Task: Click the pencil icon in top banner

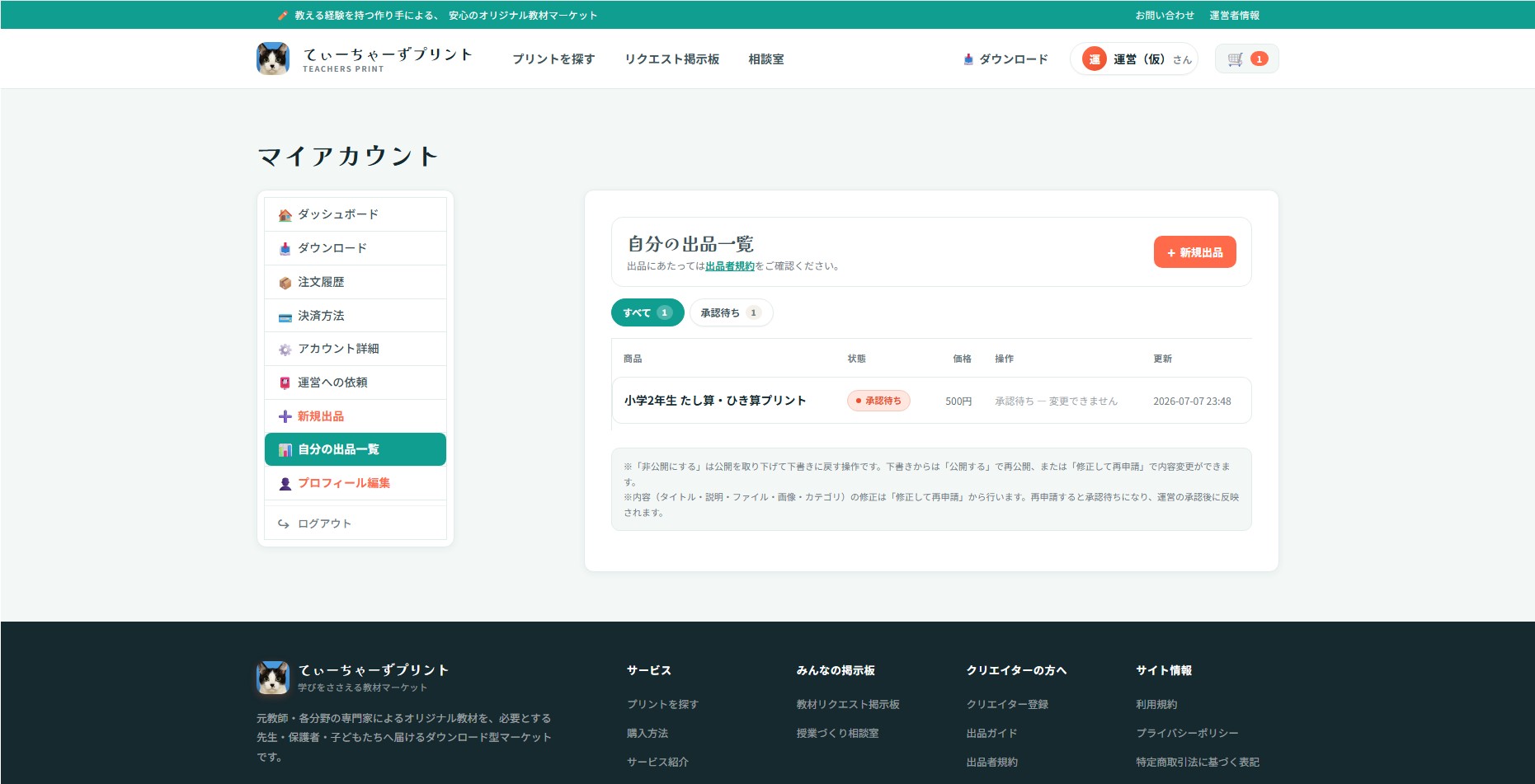Action: (283, 15)
